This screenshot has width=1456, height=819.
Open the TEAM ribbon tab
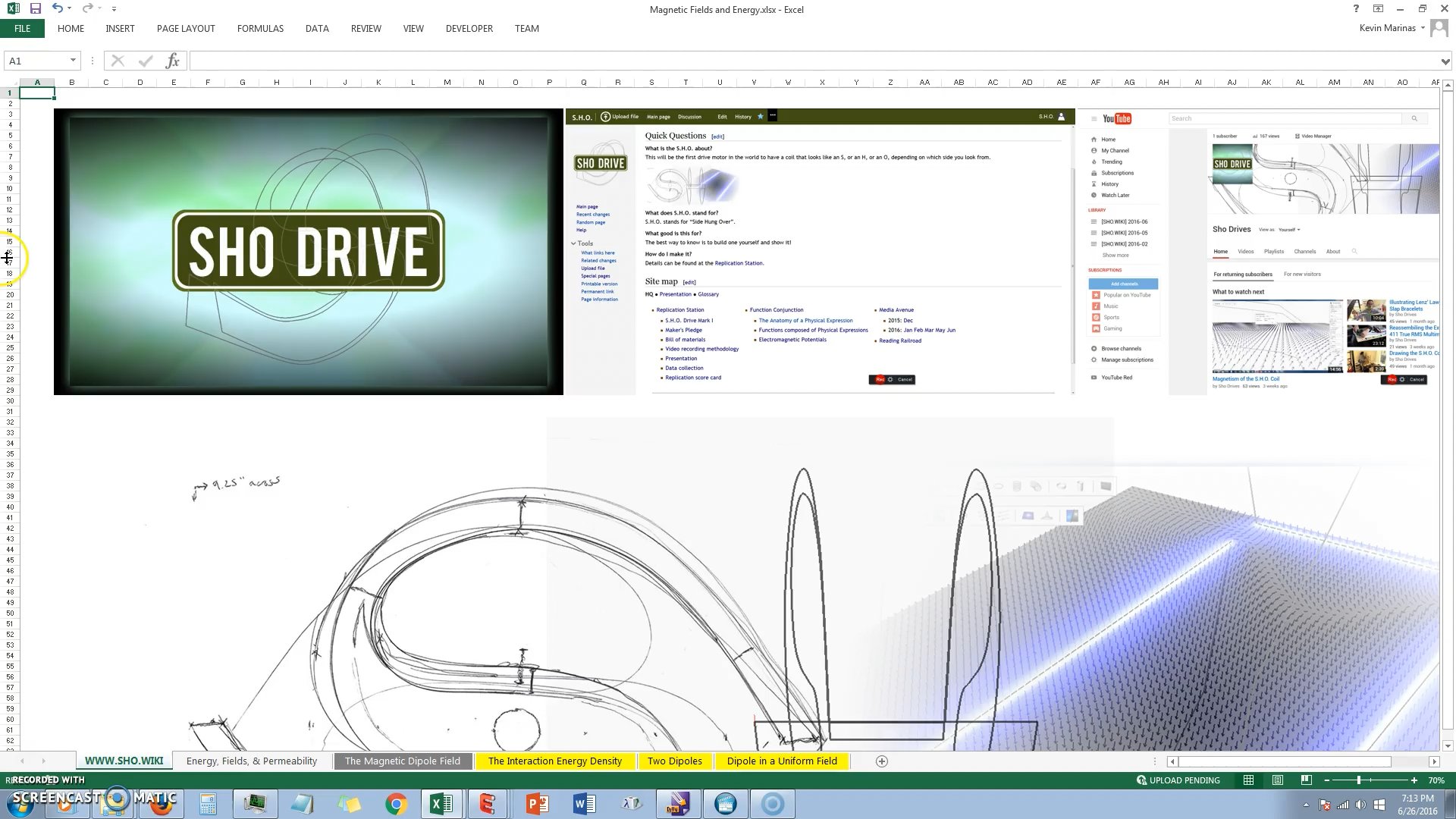pos(527,29)
